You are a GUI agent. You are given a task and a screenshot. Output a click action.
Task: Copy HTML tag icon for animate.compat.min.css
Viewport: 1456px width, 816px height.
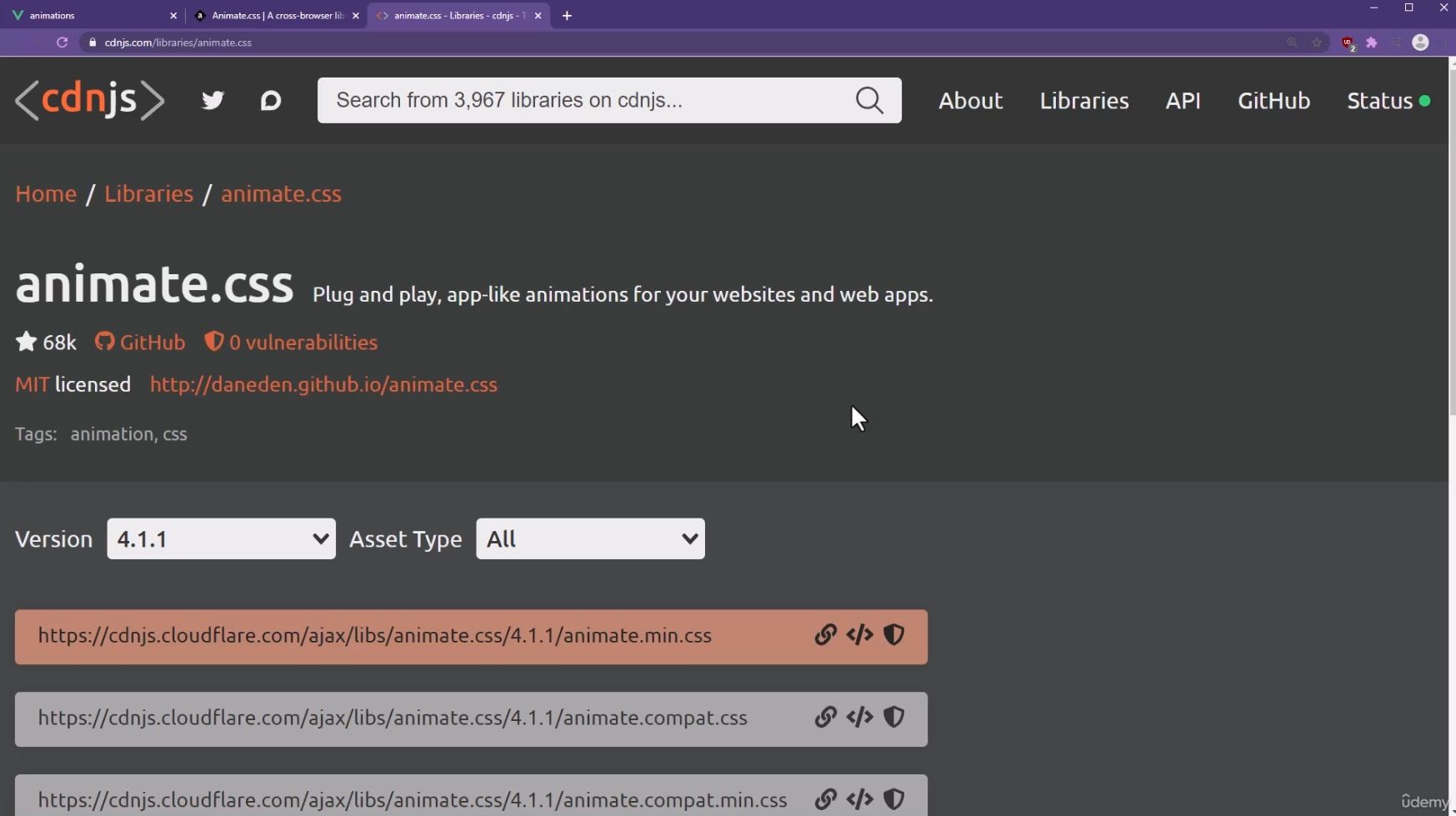coord(859,799)
